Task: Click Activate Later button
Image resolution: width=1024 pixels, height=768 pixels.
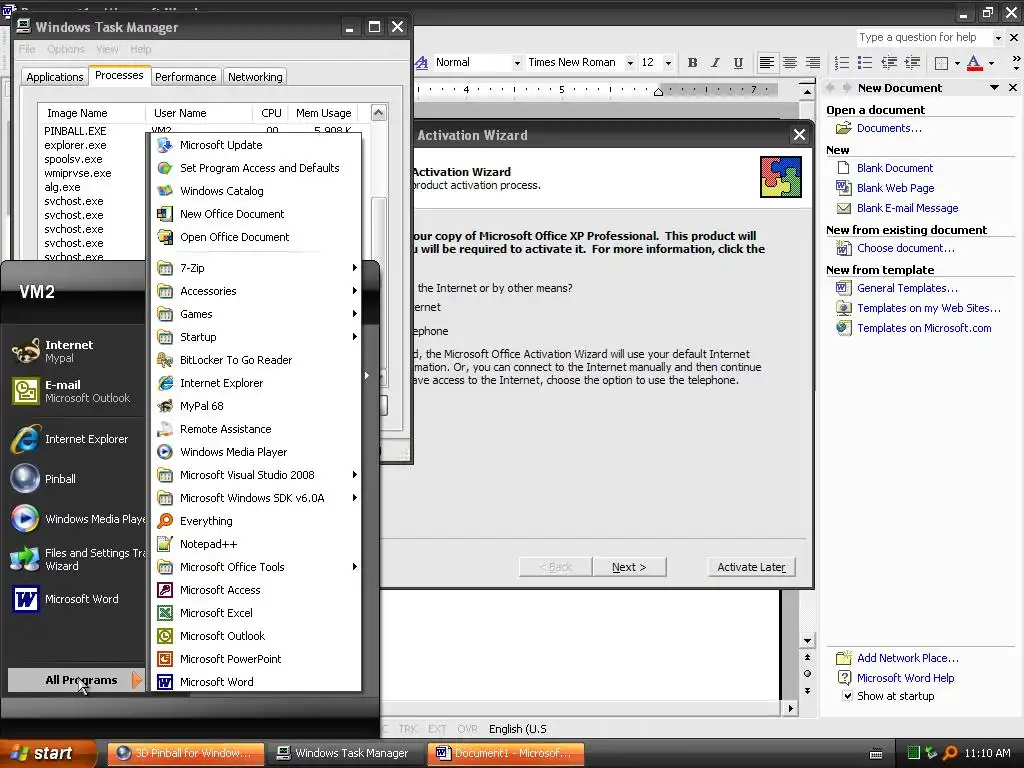Action: point(752,567)
